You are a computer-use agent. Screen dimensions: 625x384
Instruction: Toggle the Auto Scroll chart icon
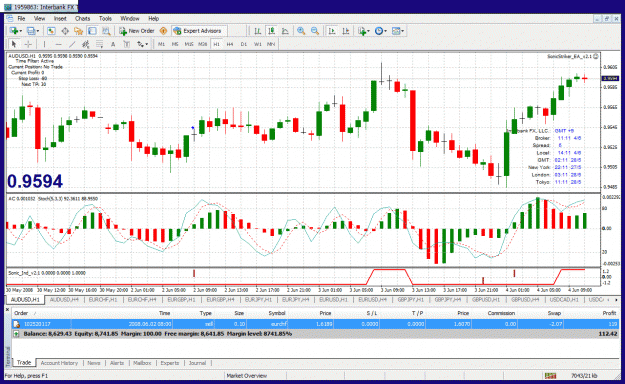pyautogui.click(x=332, y=31)
